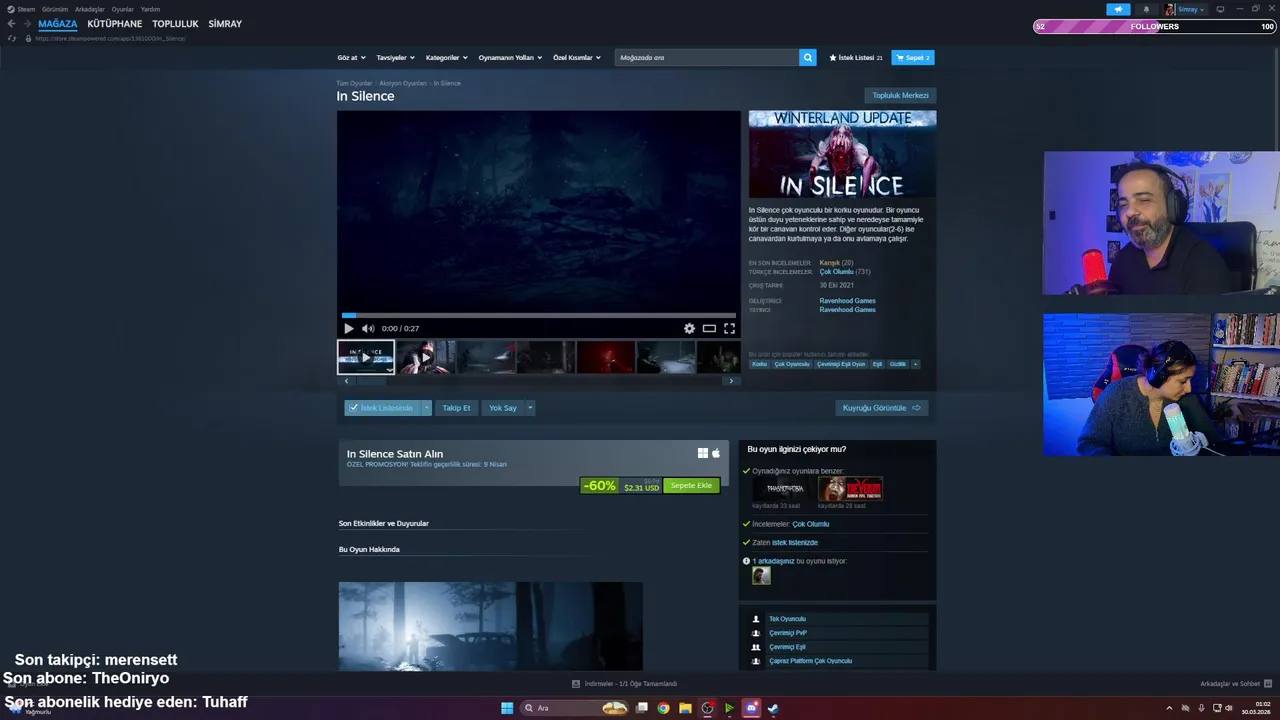Image resolution: width=1280 pixels, height=720 pixels.
Task: Click the Takip Et follow button
Action: (456, 408)
